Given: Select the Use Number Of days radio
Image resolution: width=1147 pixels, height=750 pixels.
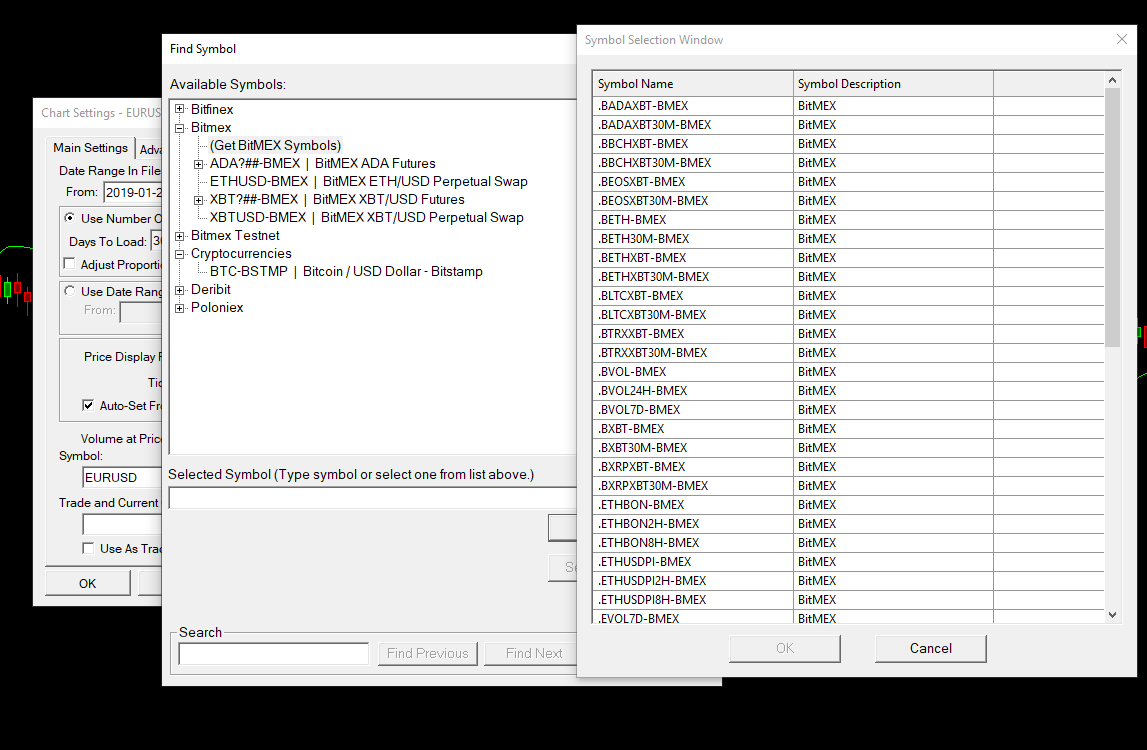Looking at the screenshot, I should coord(69,218).
